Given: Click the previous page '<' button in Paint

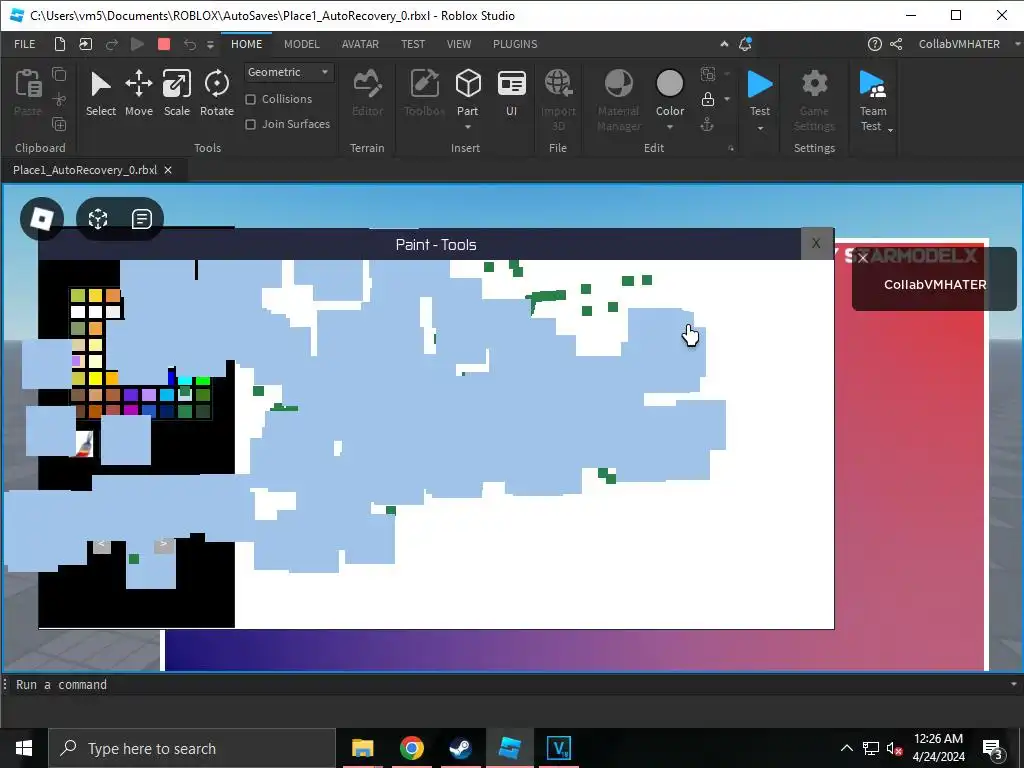Looking at the screenshot, I should pos(101,545).
